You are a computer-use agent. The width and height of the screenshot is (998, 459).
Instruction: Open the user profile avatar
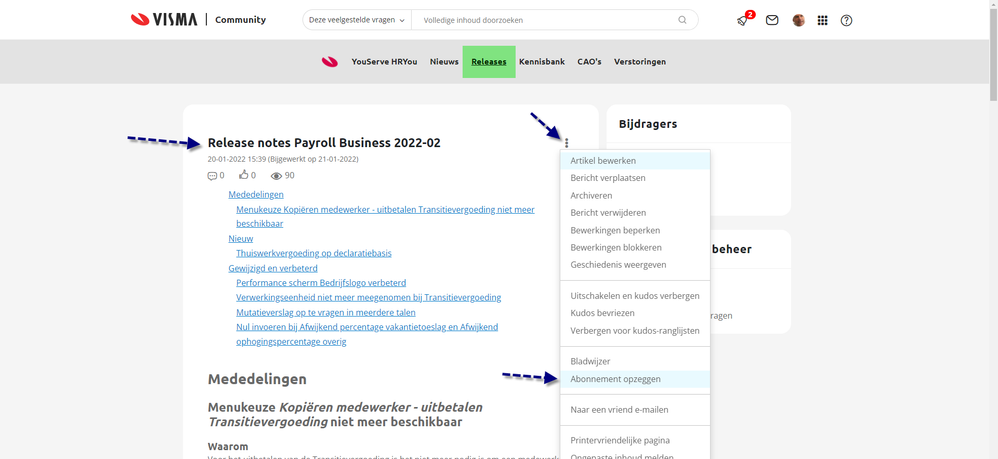pos(799,20)
